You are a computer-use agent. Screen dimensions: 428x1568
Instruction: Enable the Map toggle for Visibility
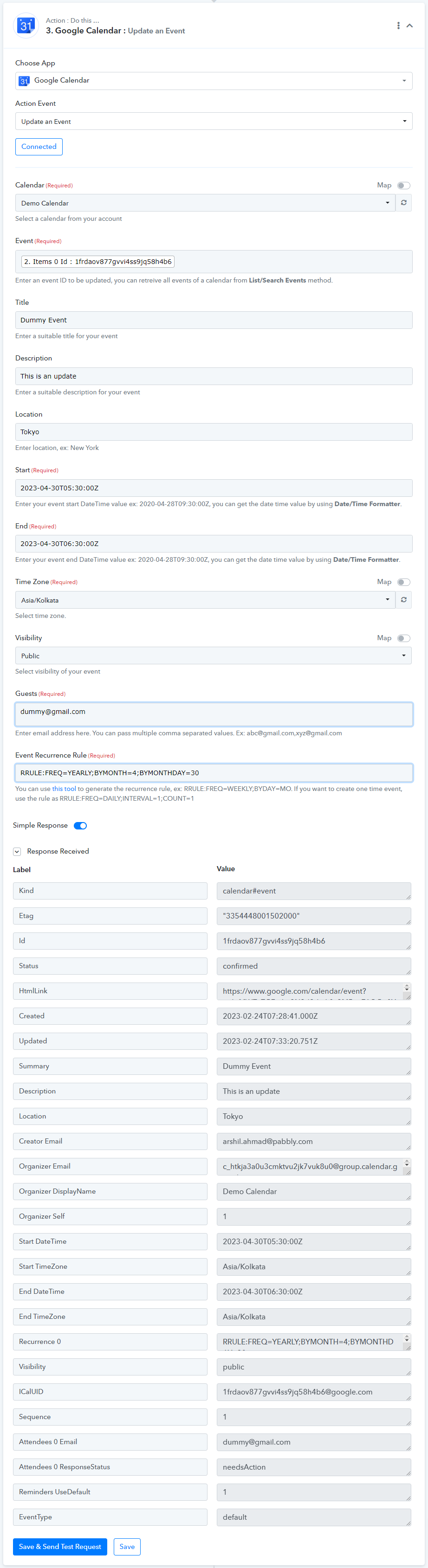404,638
